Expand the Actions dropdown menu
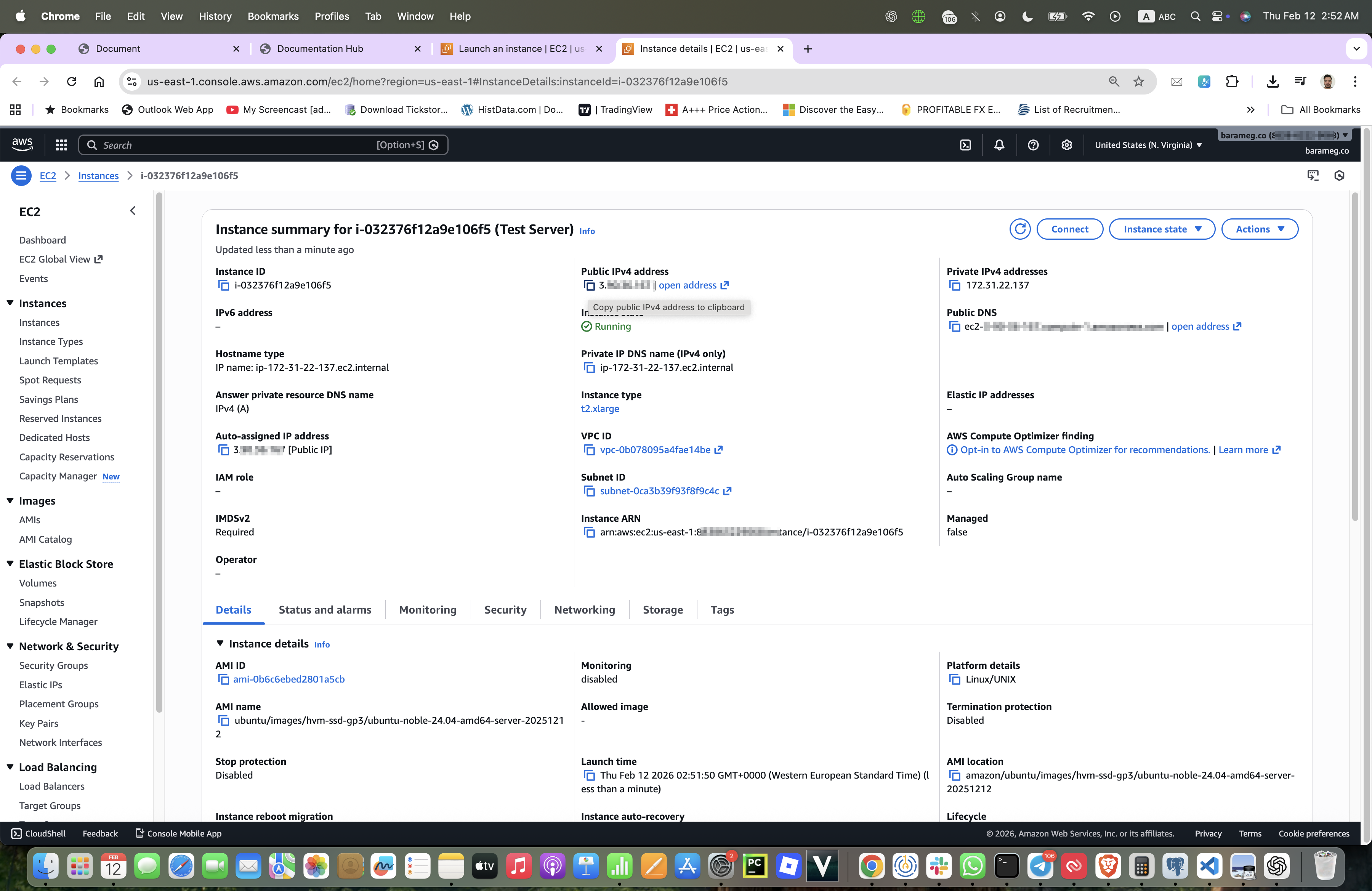The height and width of the screenshot is (891, 1372). click(x=1260, y=229)
